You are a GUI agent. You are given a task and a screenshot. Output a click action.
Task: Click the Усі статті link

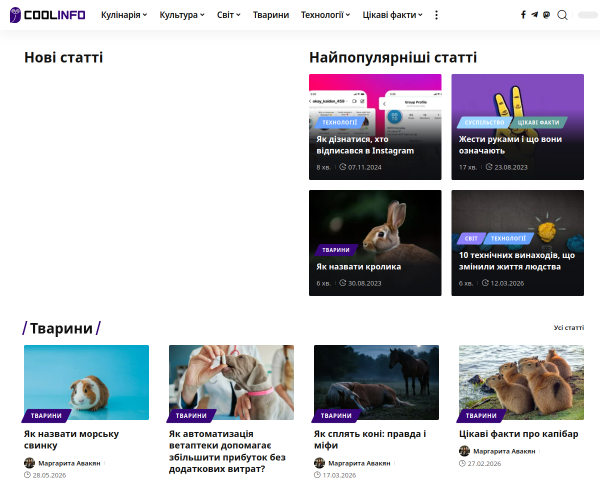point(569,328)
